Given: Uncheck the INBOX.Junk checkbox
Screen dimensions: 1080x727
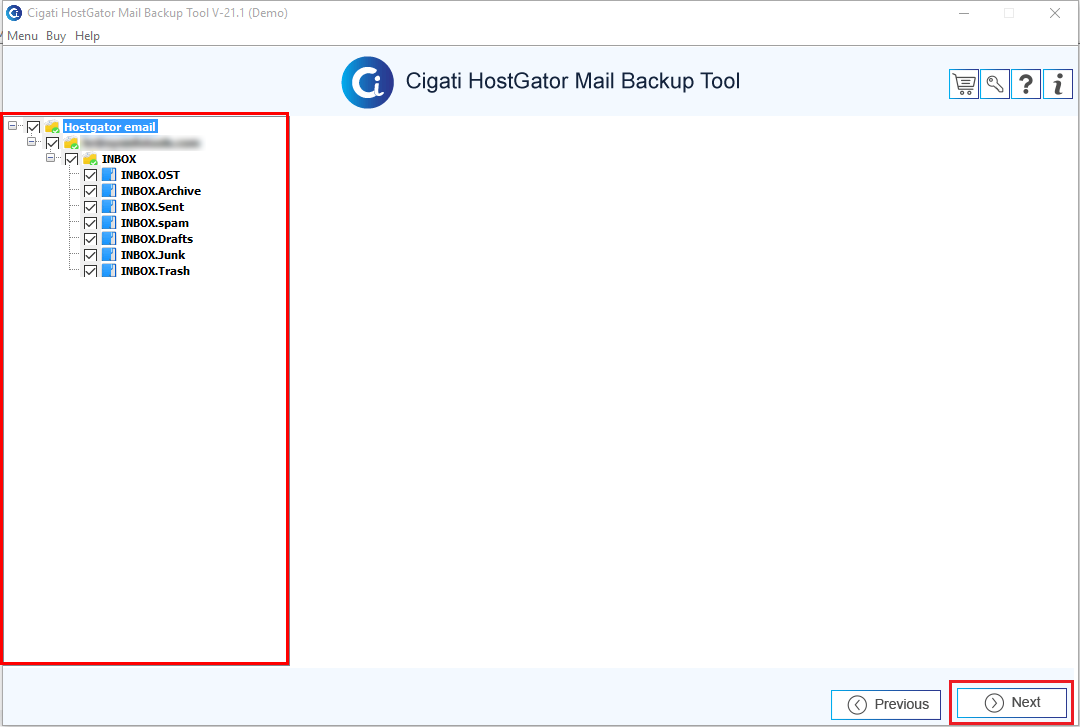Looking at the screenshot, I should tap(90, 255).
